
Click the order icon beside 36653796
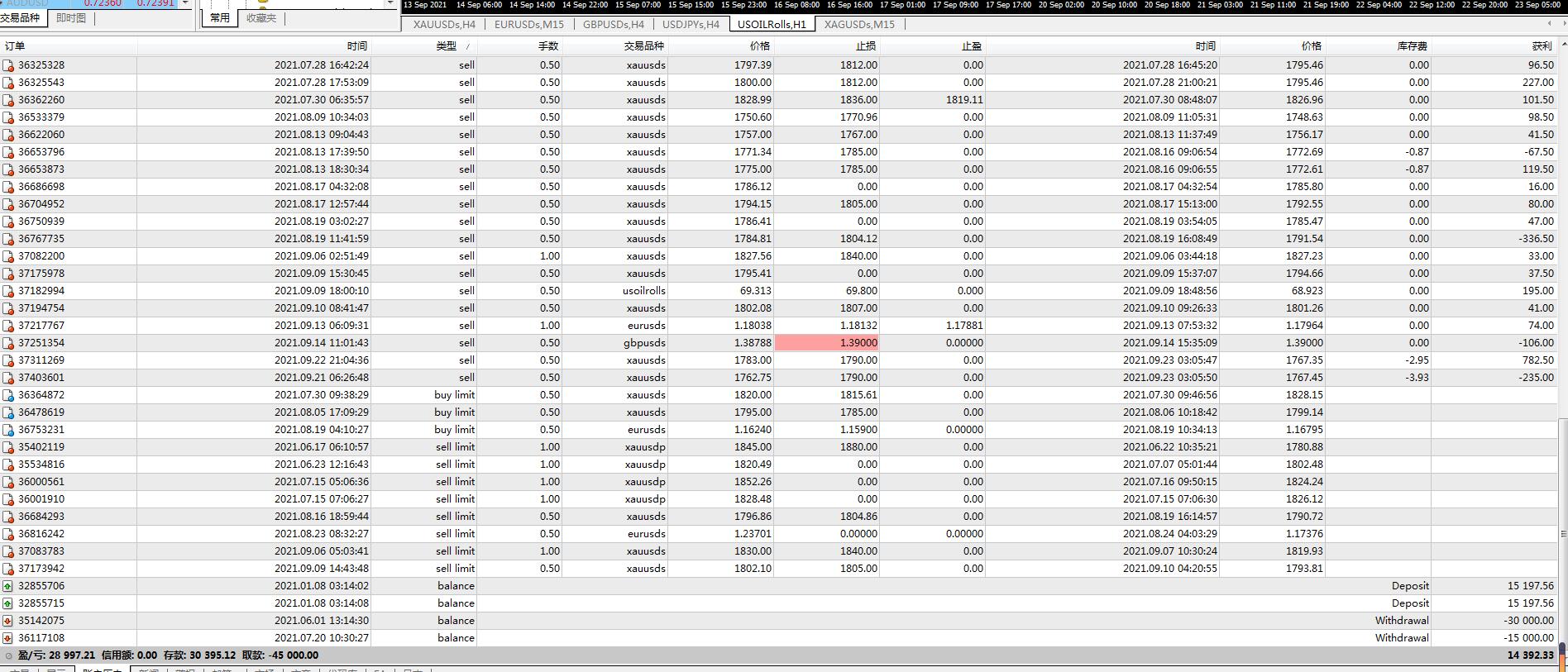[8, 152]
